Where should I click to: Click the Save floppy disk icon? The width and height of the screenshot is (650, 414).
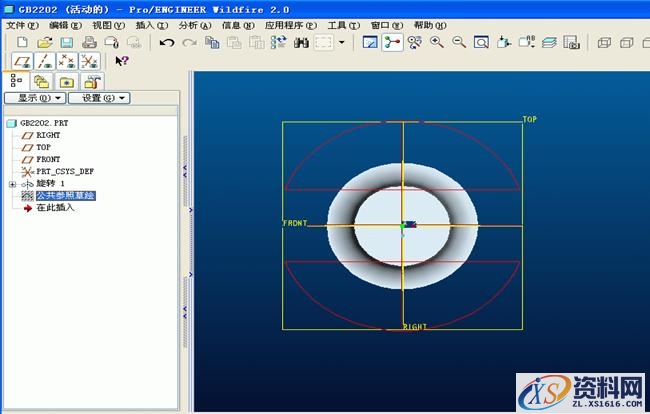(66, 43)
